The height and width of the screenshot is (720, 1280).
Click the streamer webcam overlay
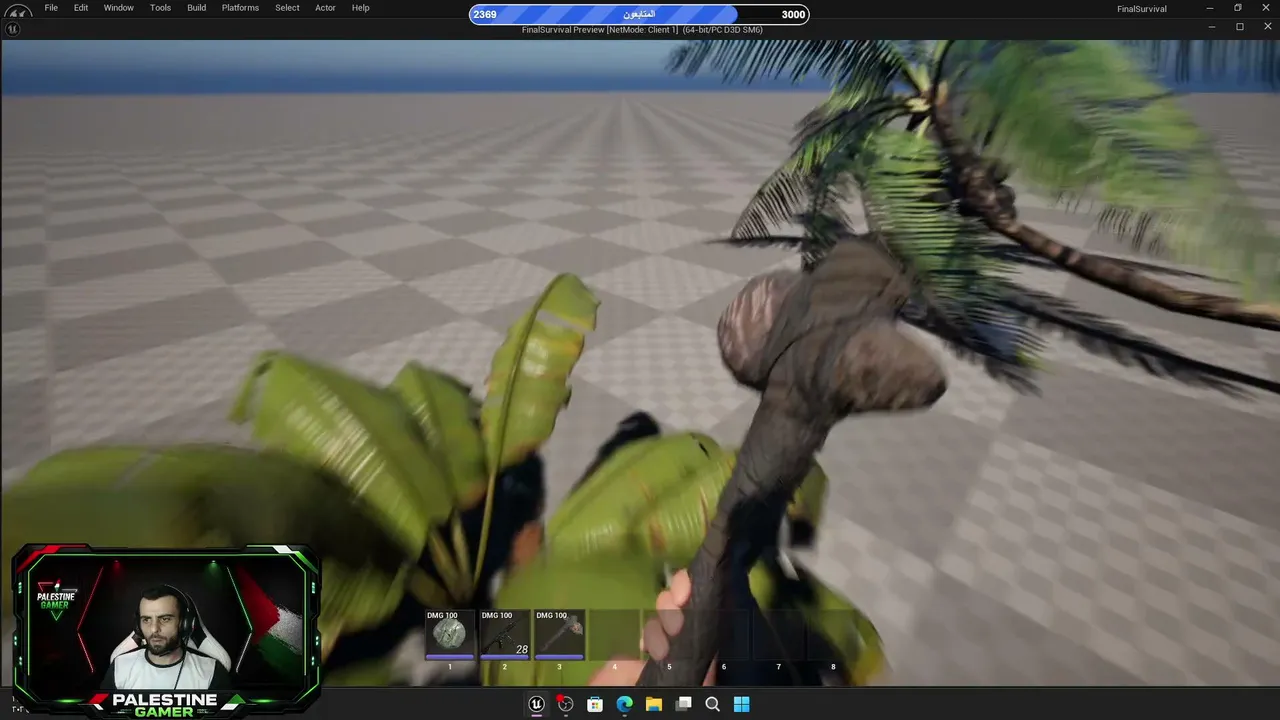(x=166, y=631)
